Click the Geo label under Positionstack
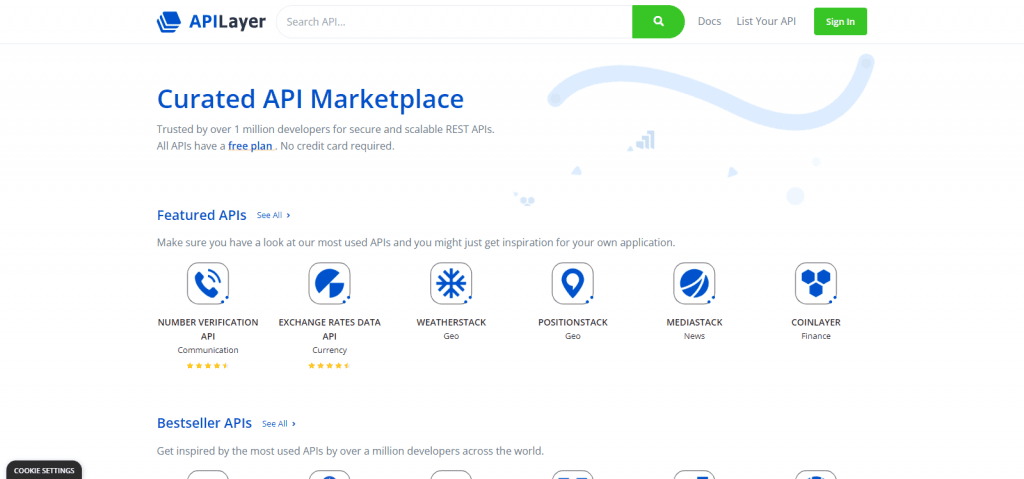 [573, 336]
